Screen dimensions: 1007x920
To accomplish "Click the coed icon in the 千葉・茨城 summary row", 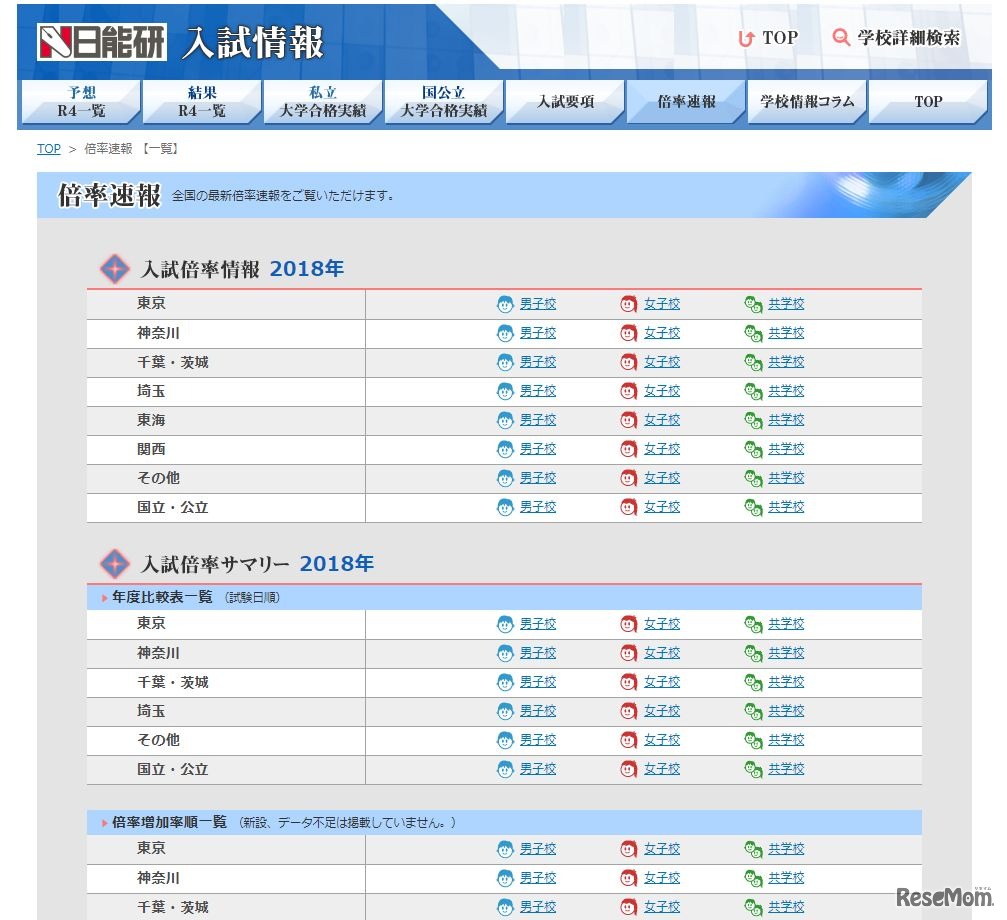I will (753, 682).
